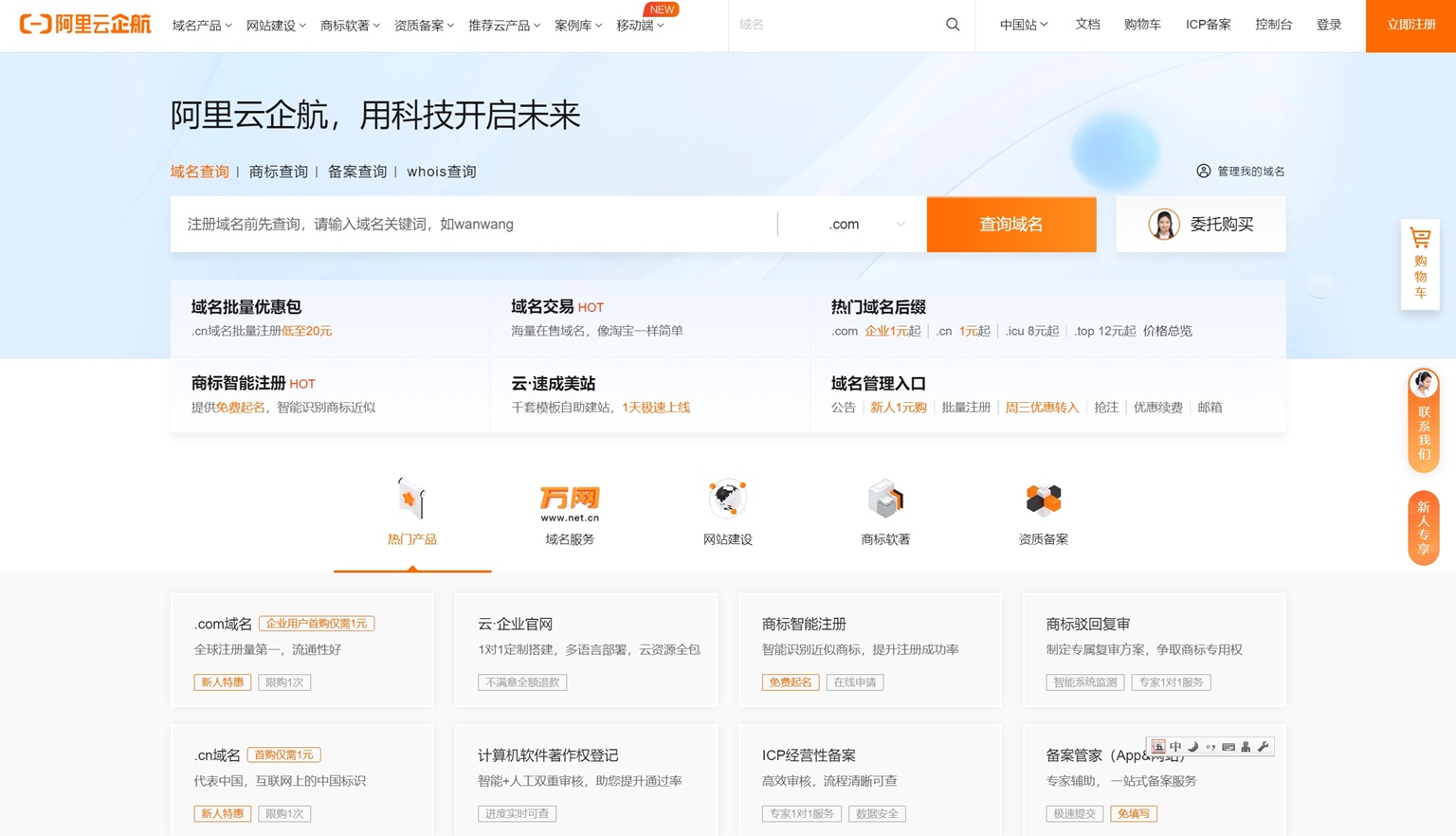Screen dimensions: 1456x836
Task: Click the 抢注 link
Action: pyautogui.click(x=1106, y=408)
